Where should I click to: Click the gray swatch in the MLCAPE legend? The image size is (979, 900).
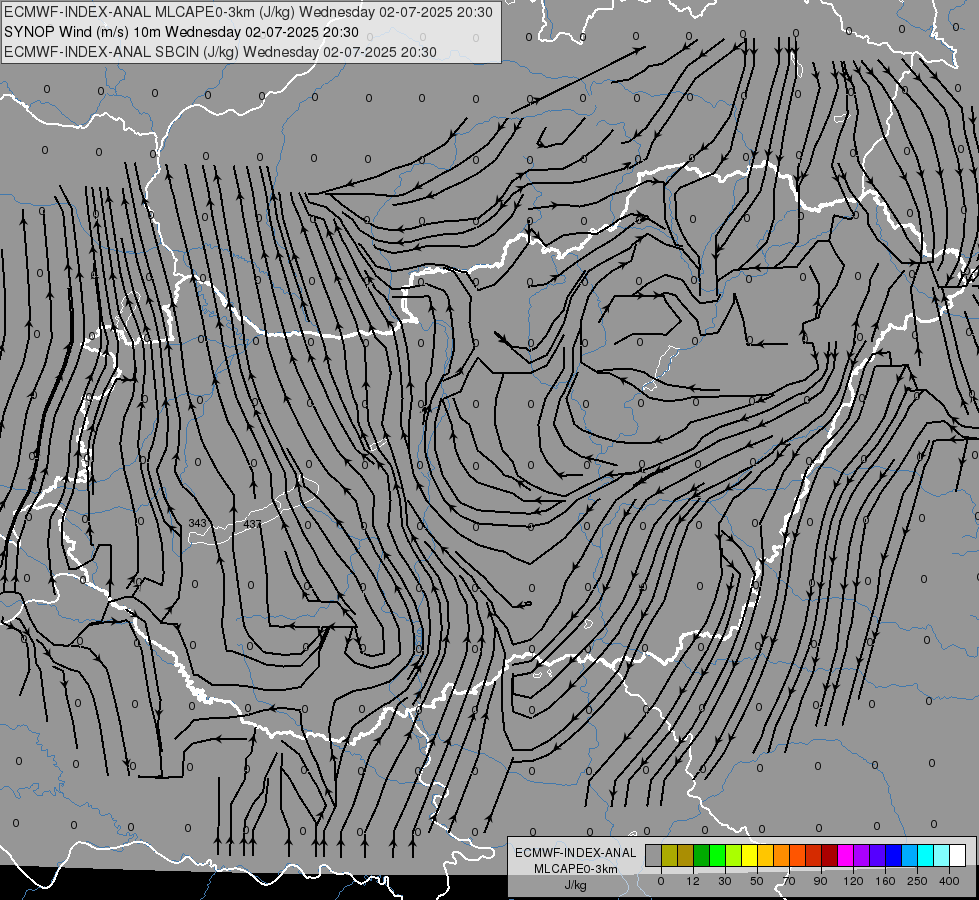[x=653, y=855]
